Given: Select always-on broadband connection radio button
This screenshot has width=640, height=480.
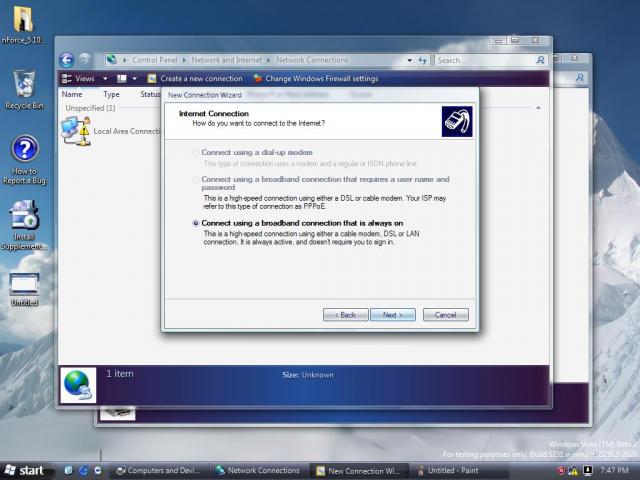Looking at the screenshot, I should (x=196, y=223).
